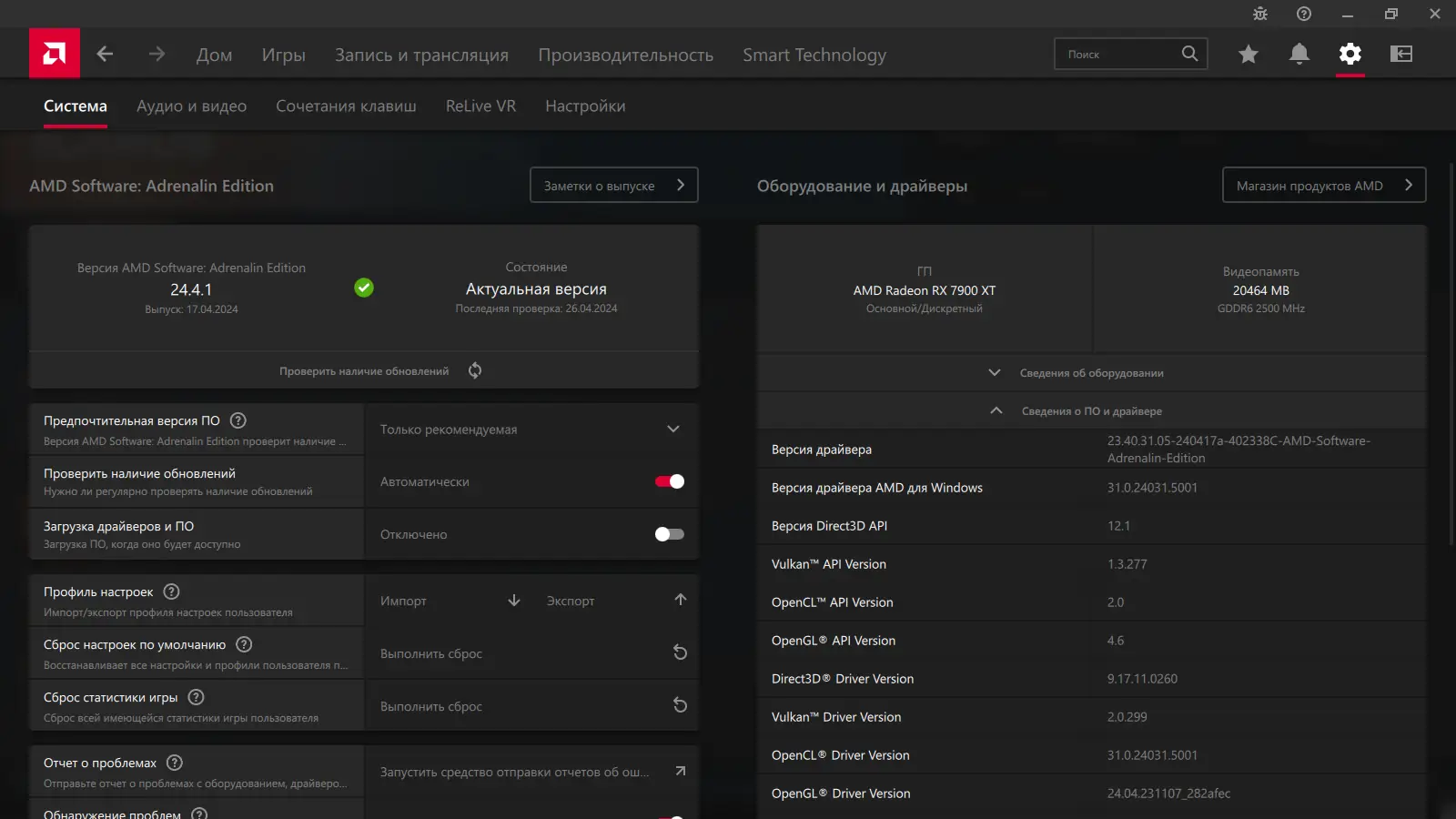Click the help icon beside Профиль настроек
This screenshot has height=819, width=1456.
[171, 591]
